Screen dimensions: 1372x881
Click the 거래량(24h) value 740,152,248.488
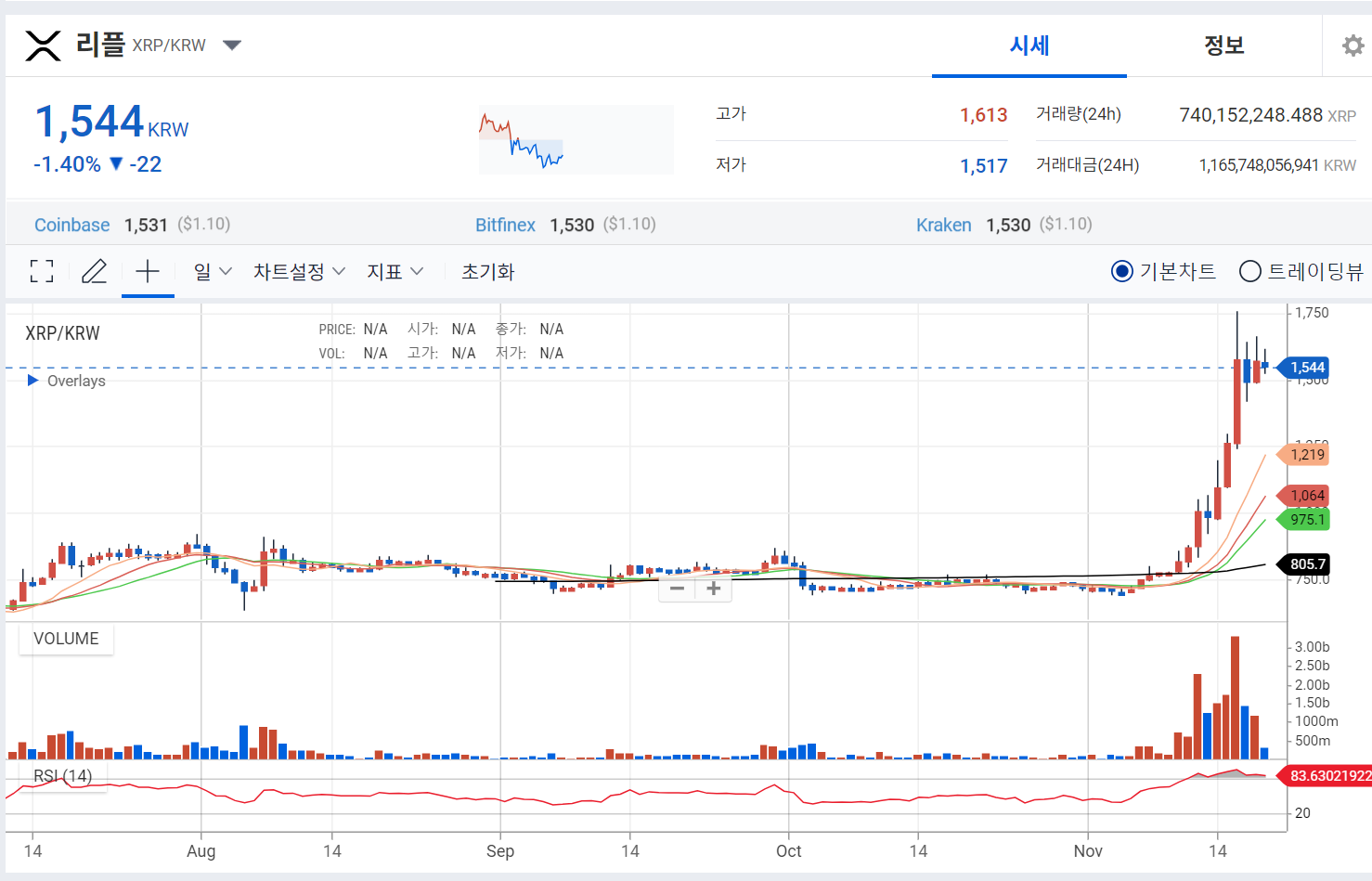(1250, 115)
